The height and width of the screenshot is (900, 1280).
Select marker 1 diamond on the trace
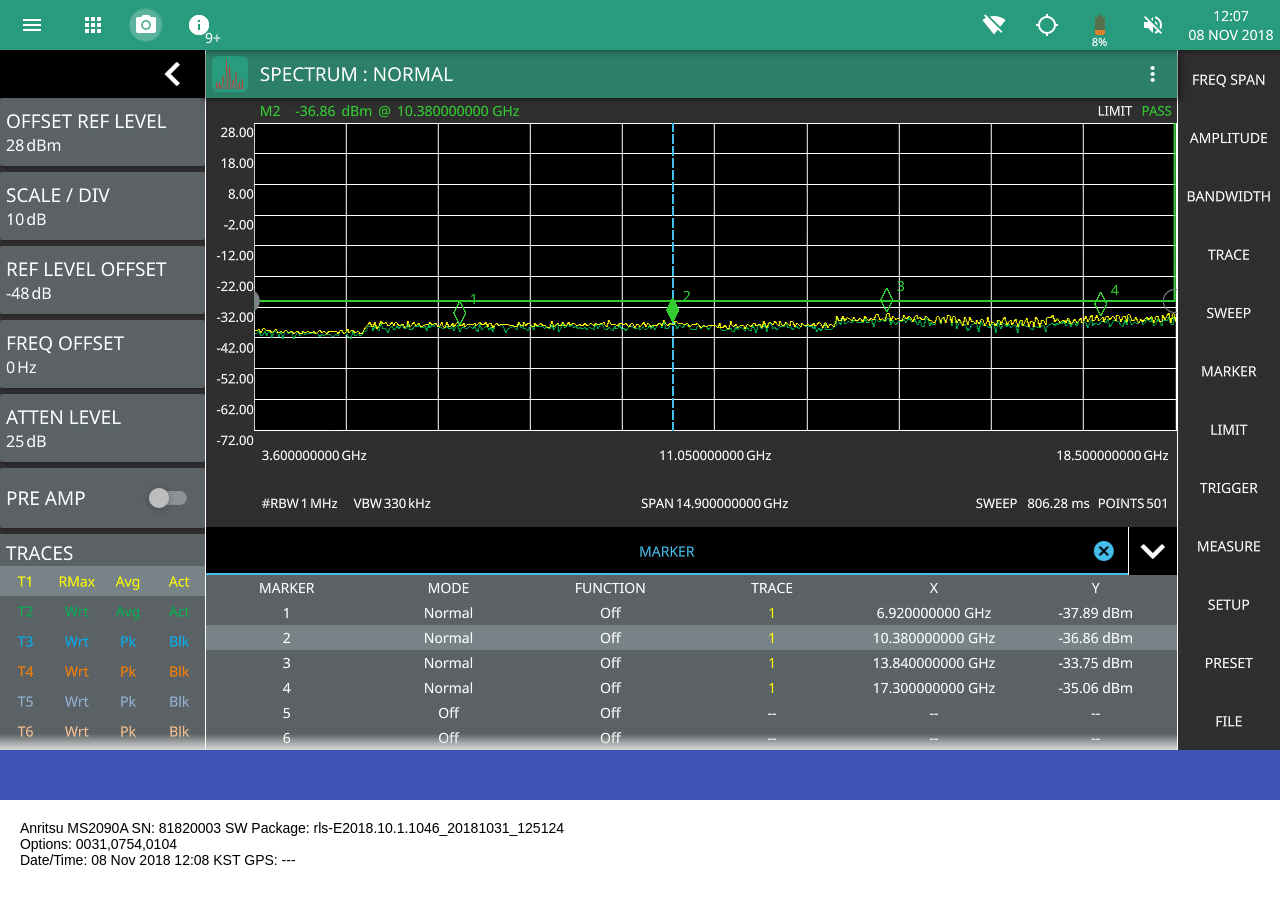point(459,313)
